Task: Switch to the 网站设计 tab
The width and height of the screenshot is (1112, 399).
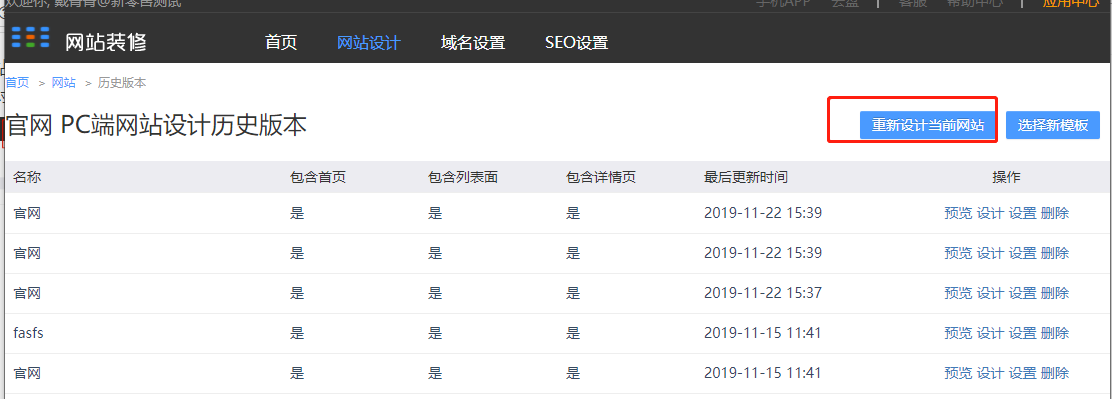Action: (368, 43)
